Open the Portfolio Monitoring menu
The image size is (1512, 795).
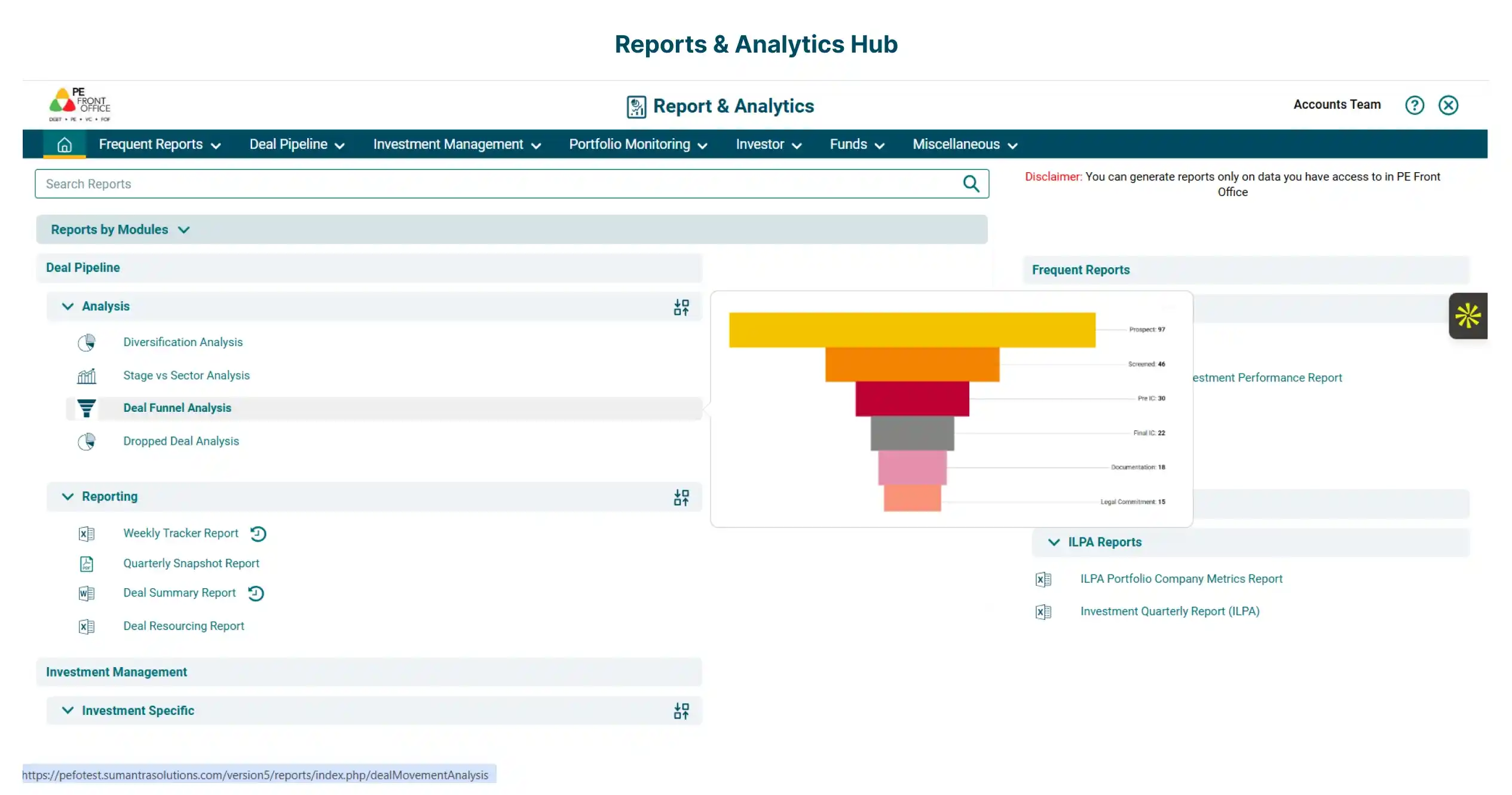pos(638,145)
